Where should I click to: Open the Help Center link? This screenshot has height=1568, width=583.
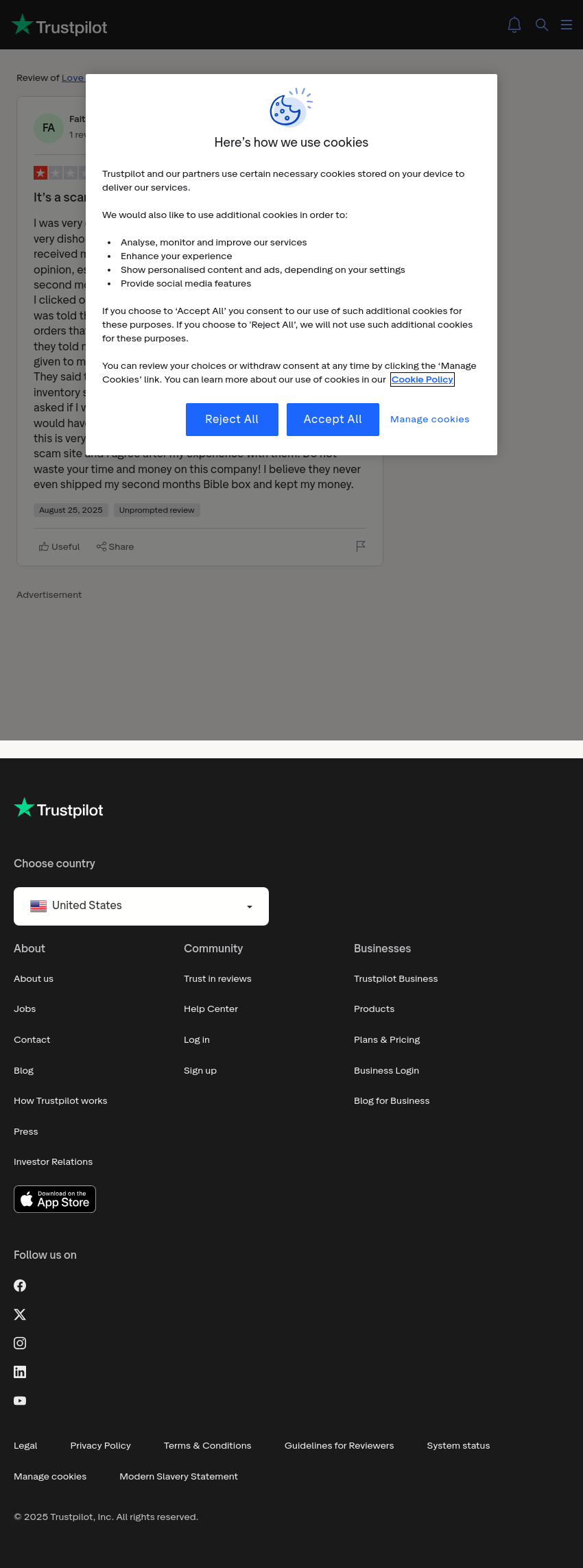[211, 1009]
